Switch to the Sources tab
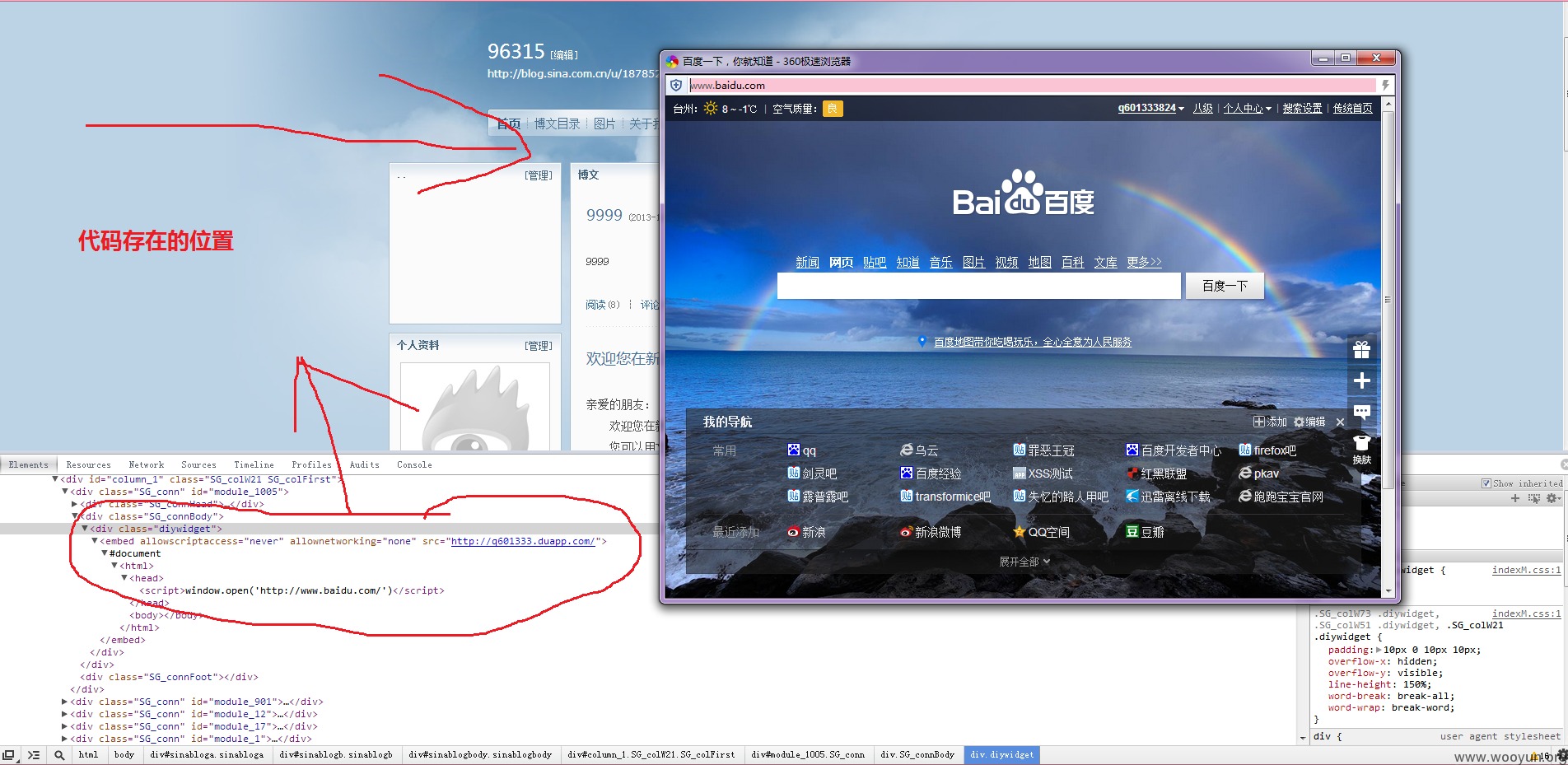The height and width of the screenshot is (765, 1568). tap(198, 464)
